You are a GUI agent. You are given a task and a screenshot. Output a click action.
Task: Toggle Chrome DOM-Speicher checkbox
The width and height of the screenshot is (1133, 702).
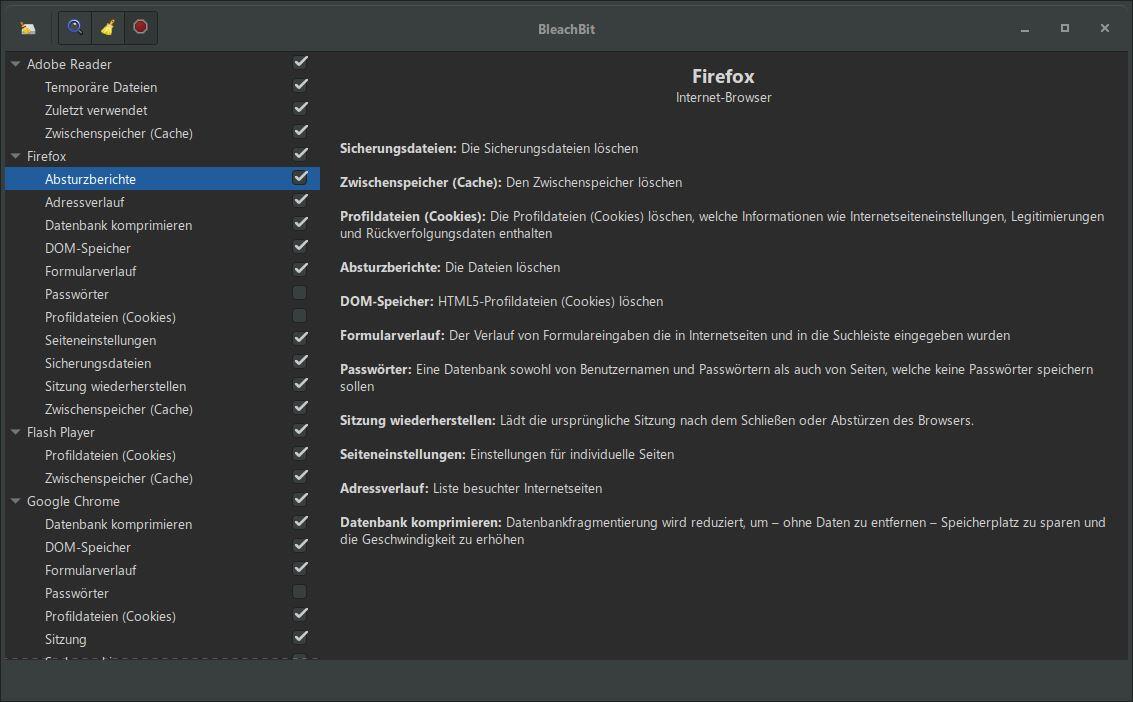[x=300, y=545]
